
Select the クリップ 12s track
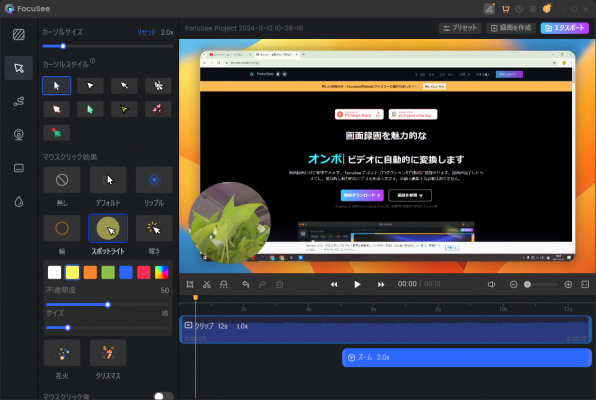[x=385, y=329]
